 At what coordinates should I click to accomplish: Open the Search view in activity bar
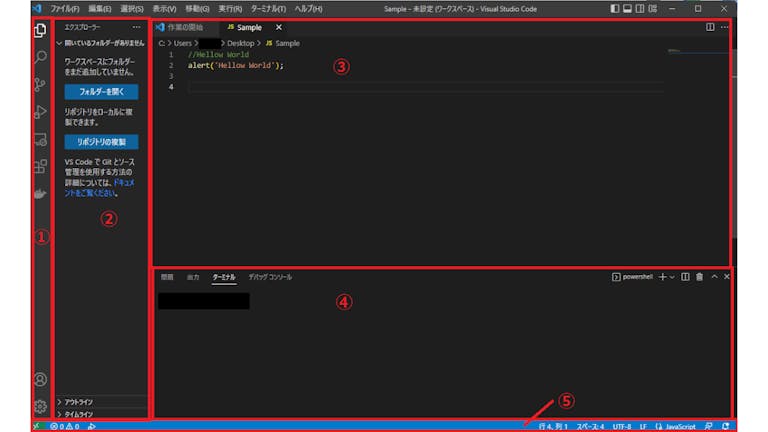coord(40,58)
